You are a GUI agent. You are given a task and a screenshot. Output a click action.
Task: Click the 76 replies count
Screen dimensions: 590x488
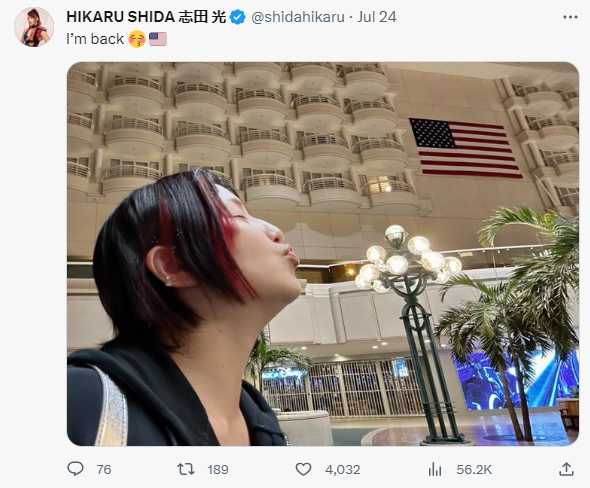tap(104, 470)
